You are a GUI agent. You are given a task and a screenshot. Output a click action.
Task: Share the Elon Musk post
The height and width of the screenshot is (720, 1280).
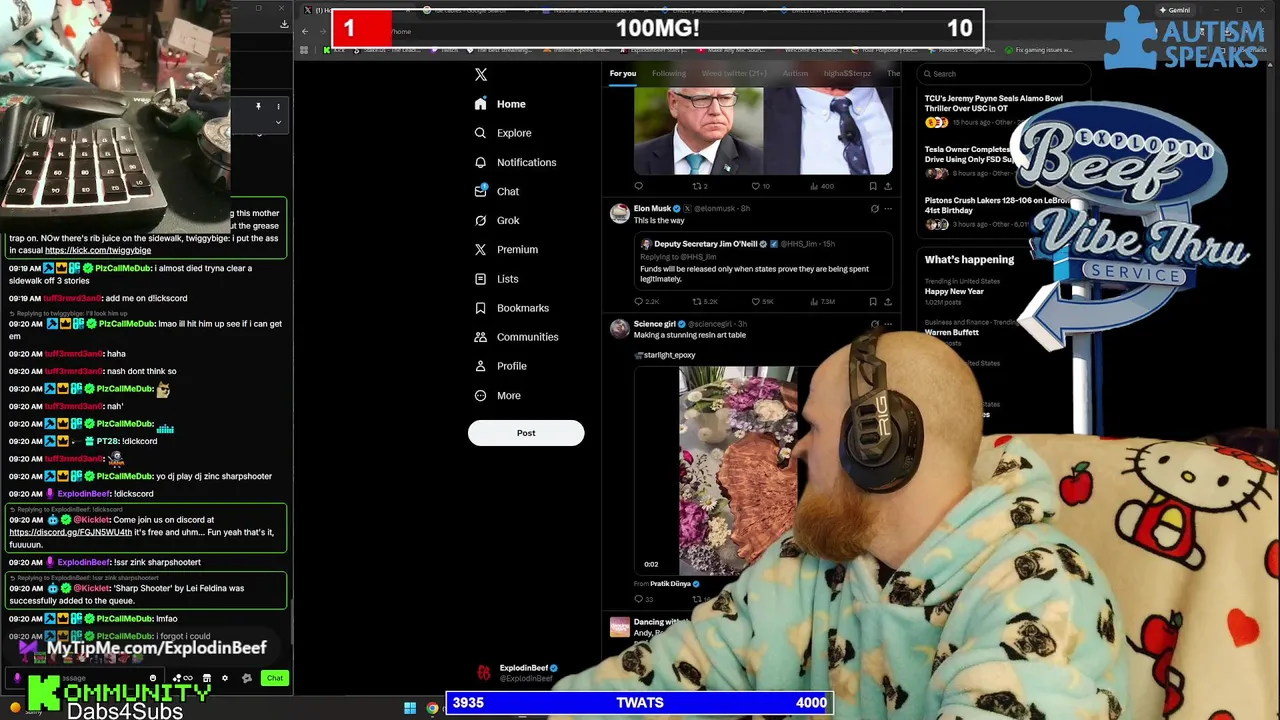coord(888,301)
